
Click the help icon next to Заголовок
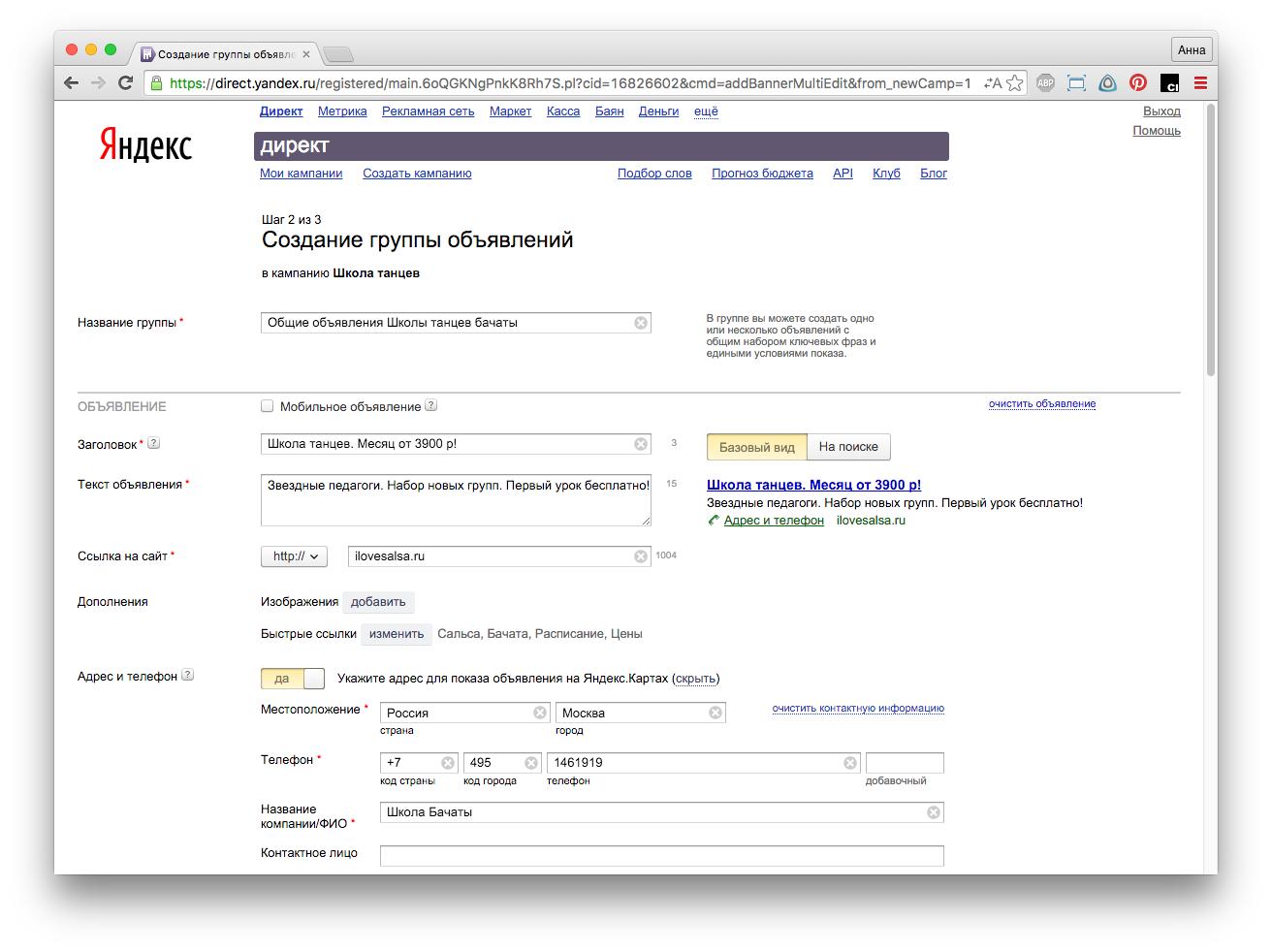(153, 443)
